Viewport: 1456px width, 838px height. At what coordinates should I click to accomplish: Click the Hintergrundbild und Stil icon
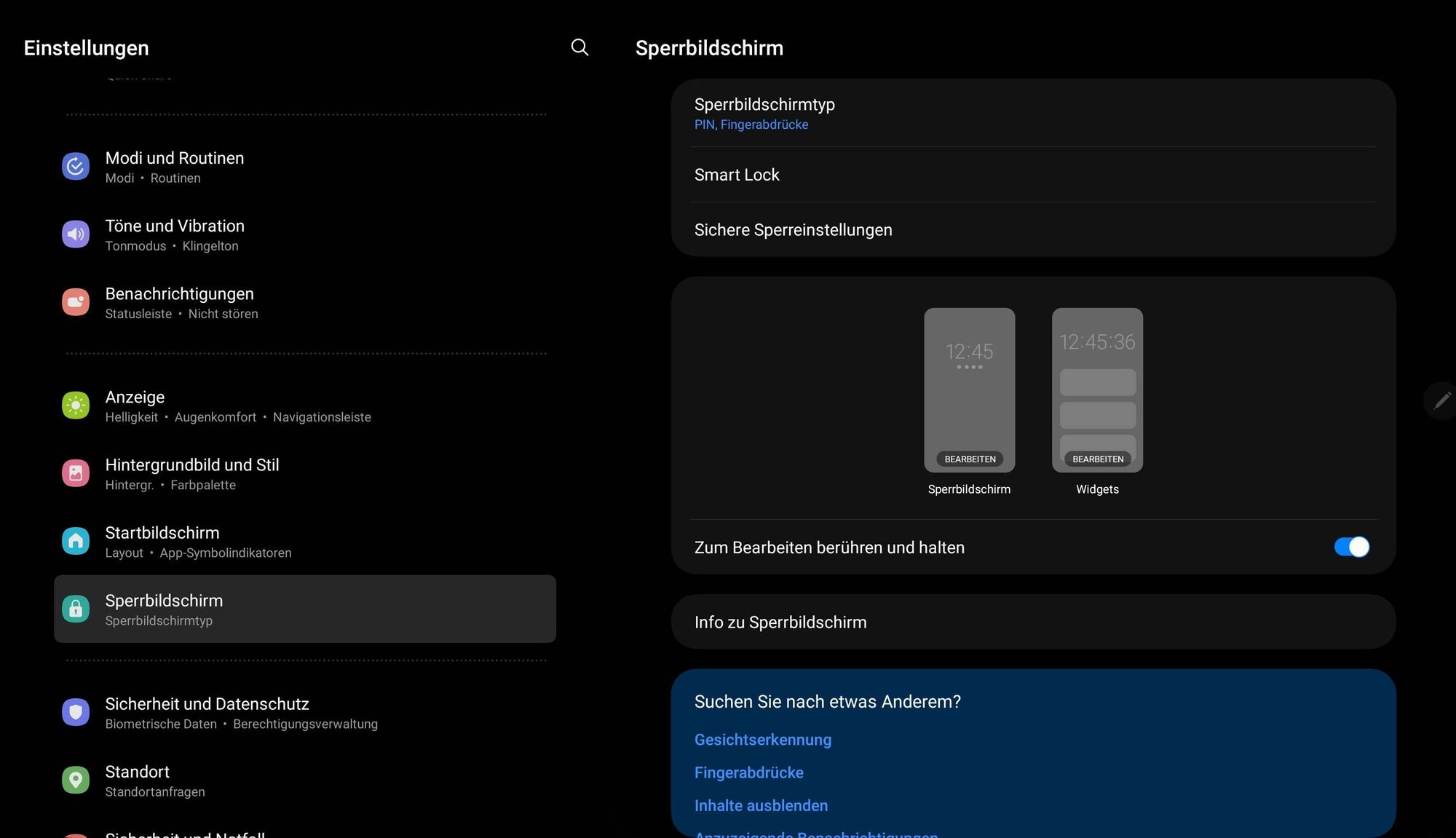[x=76, y=473]
